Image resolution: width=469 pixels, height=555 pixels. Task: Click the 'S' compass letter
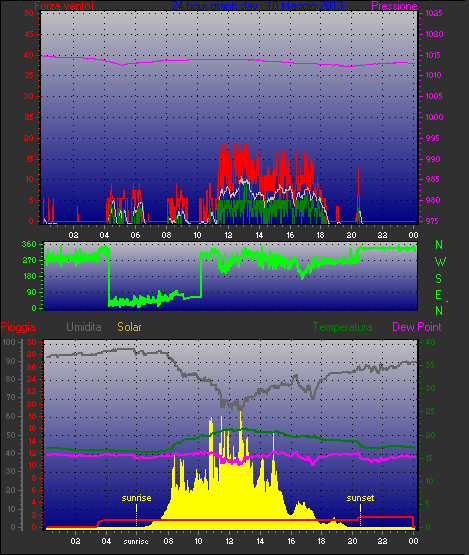439,279
